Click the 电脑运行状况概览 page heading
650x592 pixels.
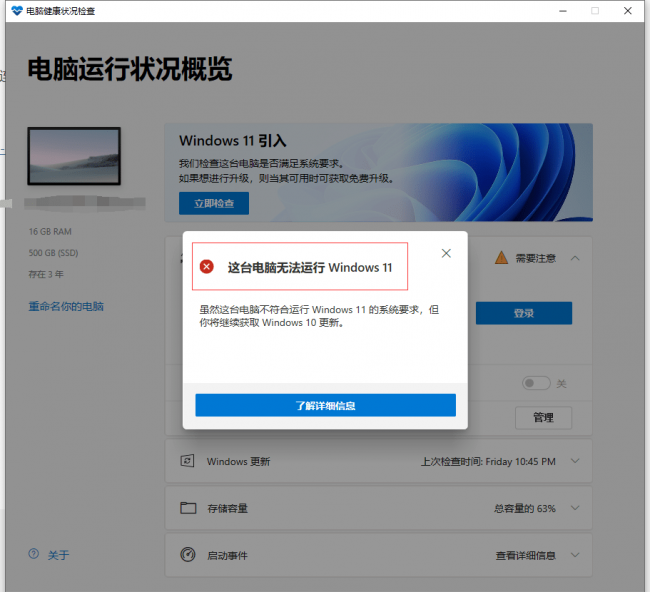130,68
